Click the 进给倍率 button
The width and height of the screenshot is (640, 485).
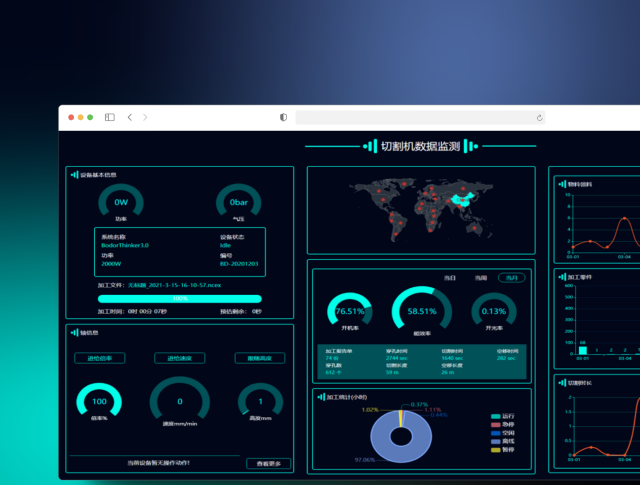pos(100,358)
